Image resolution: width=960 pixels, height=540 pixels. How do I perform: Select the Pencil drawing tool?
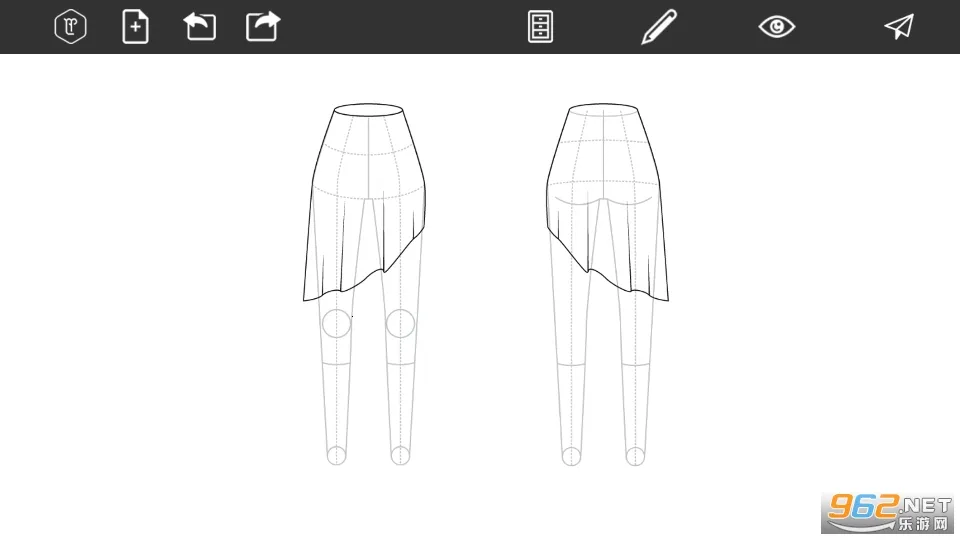(658, 27)
